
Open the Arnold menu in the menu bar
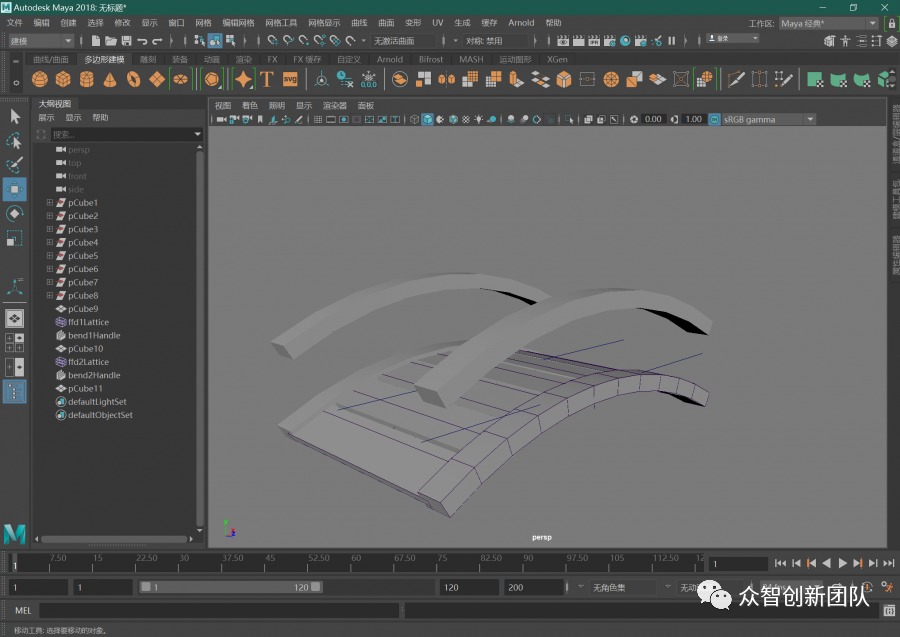(x=521, y=22)
